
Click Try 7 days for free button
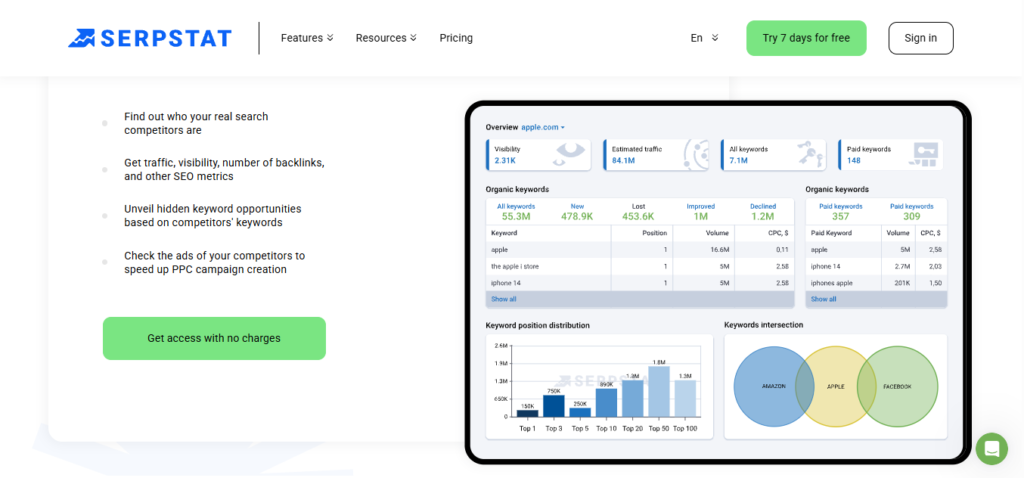[x=806, y=38]
